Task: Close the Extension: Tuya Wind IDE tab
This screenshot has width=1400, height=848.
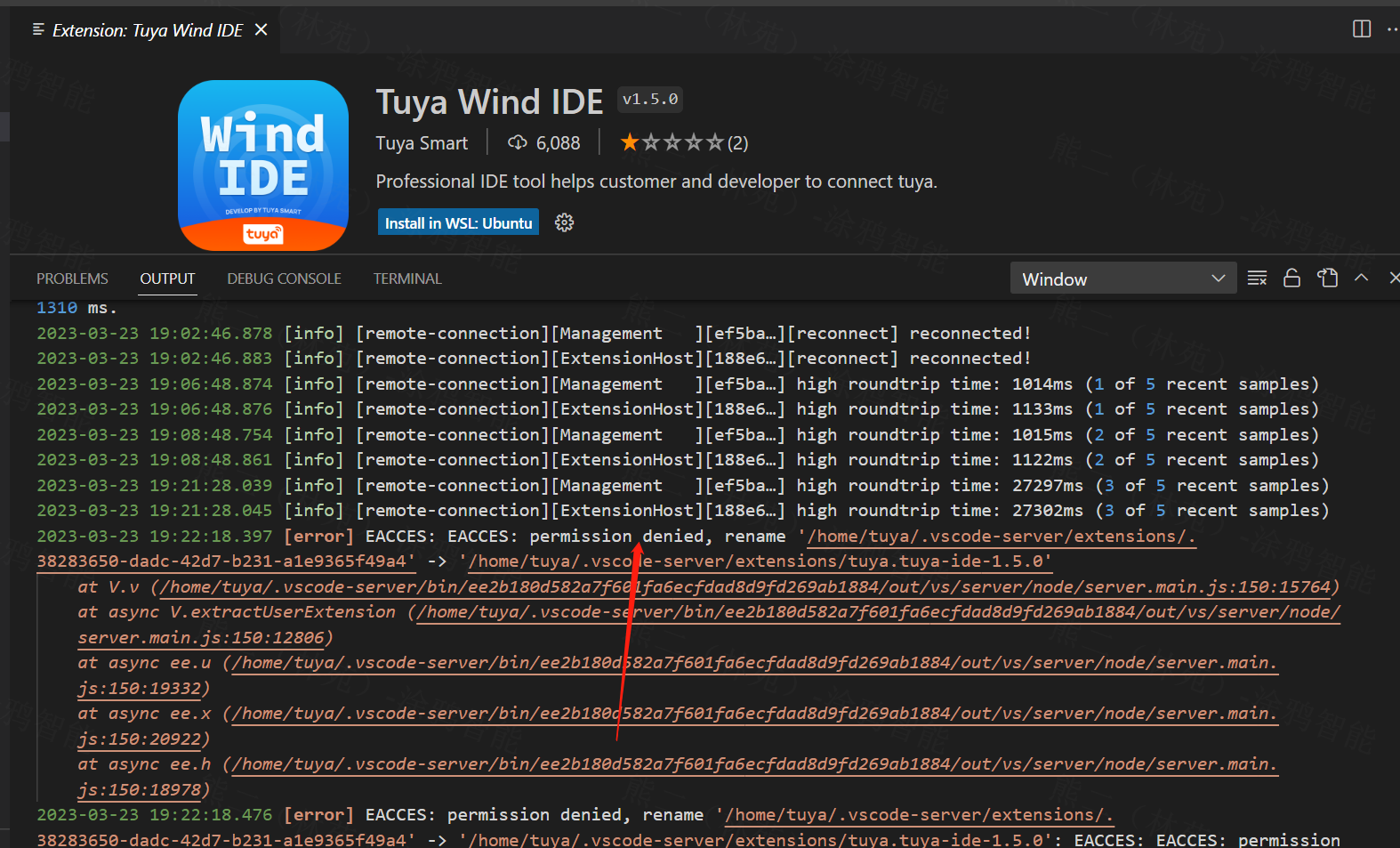Action: pos(261,29)
